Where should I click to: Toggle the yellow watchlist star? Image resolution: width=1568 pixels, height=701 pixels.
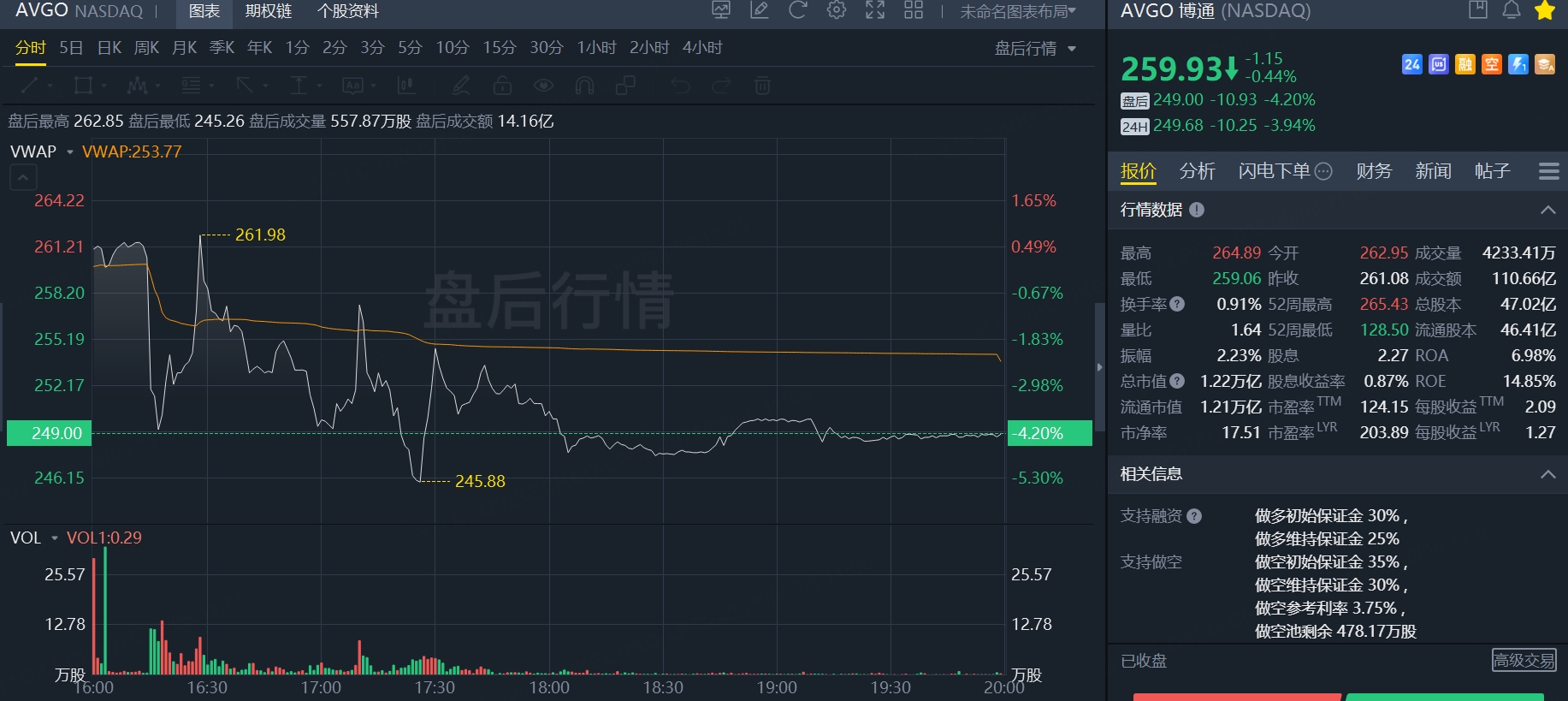coord(1545,10)
